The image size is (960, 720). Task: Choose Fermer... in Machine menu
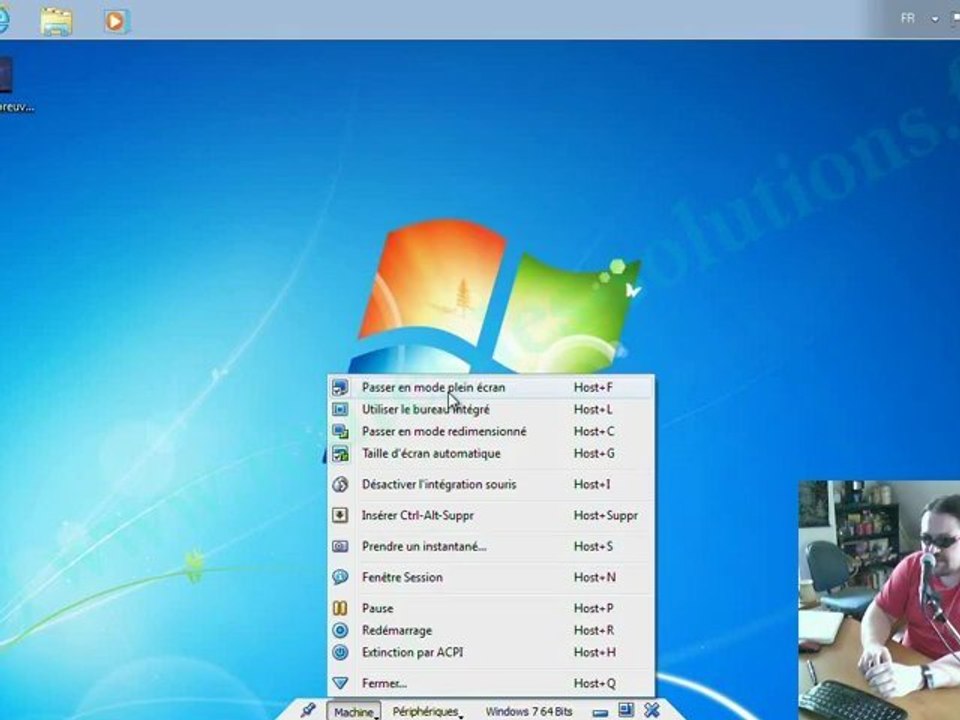coord(491,683)
